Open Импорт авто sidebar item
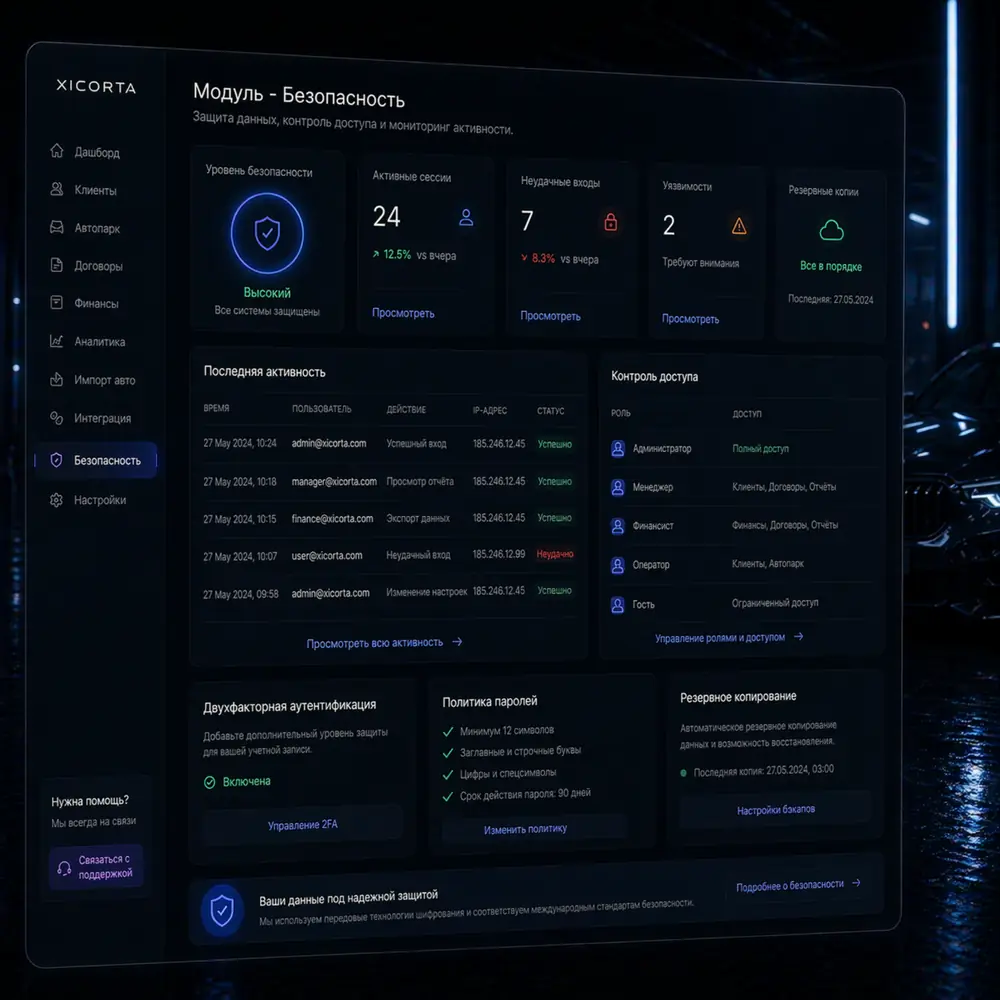The width and height of the screenshot is (1000, 1000). point(92,379)
